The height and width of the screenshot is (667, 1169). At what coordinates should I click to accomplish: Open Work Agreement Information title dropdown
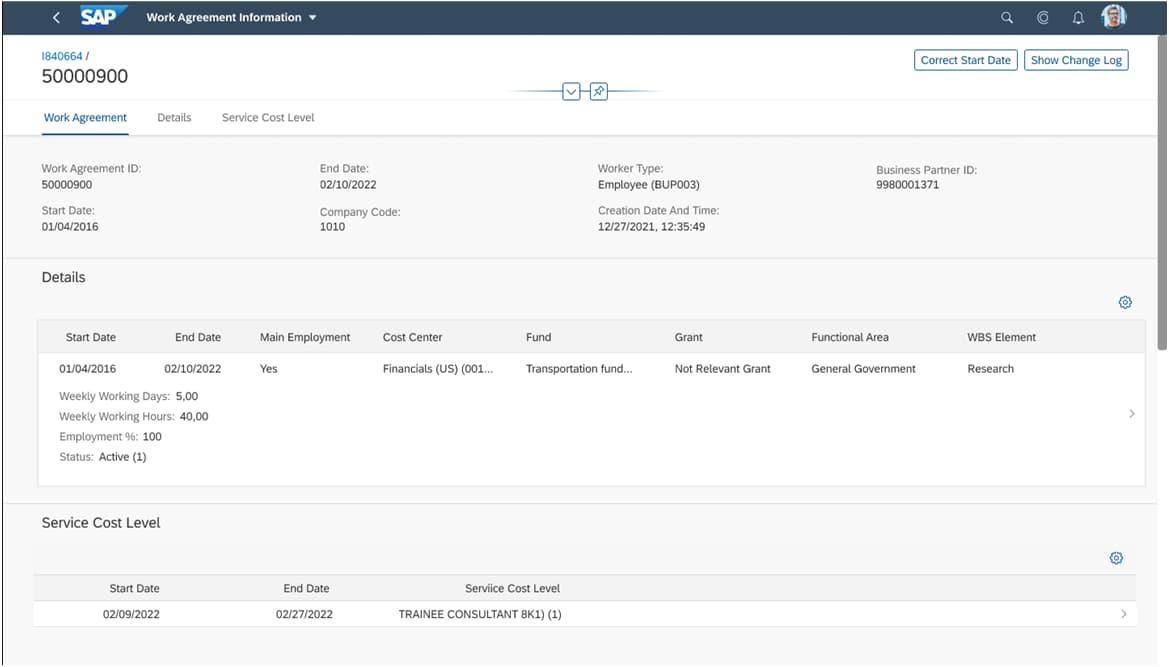point(231,17)
